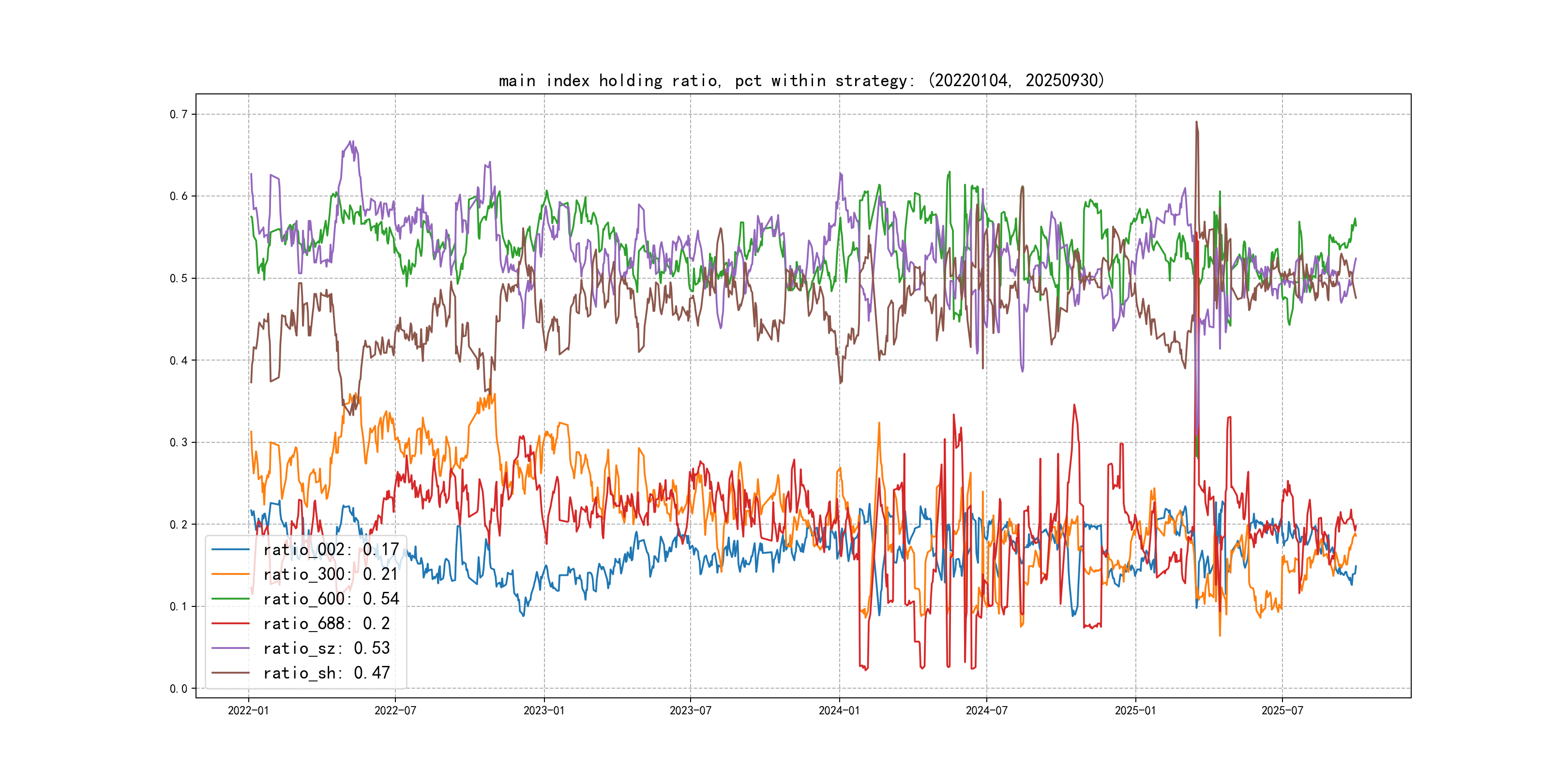Image resolution: width=1568 pixels, height=784 pixels.
Task: Click the red ratio_688 legend line swatch
Action: [x=230, y=623]
